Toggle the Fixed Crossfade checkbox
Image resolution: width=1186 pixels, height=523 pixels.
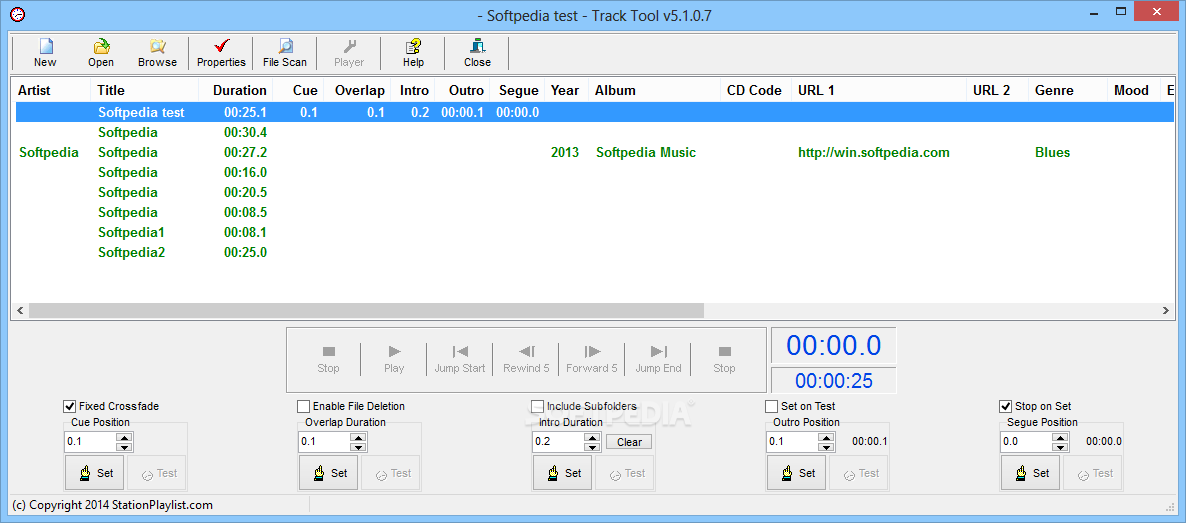[70, 406]
